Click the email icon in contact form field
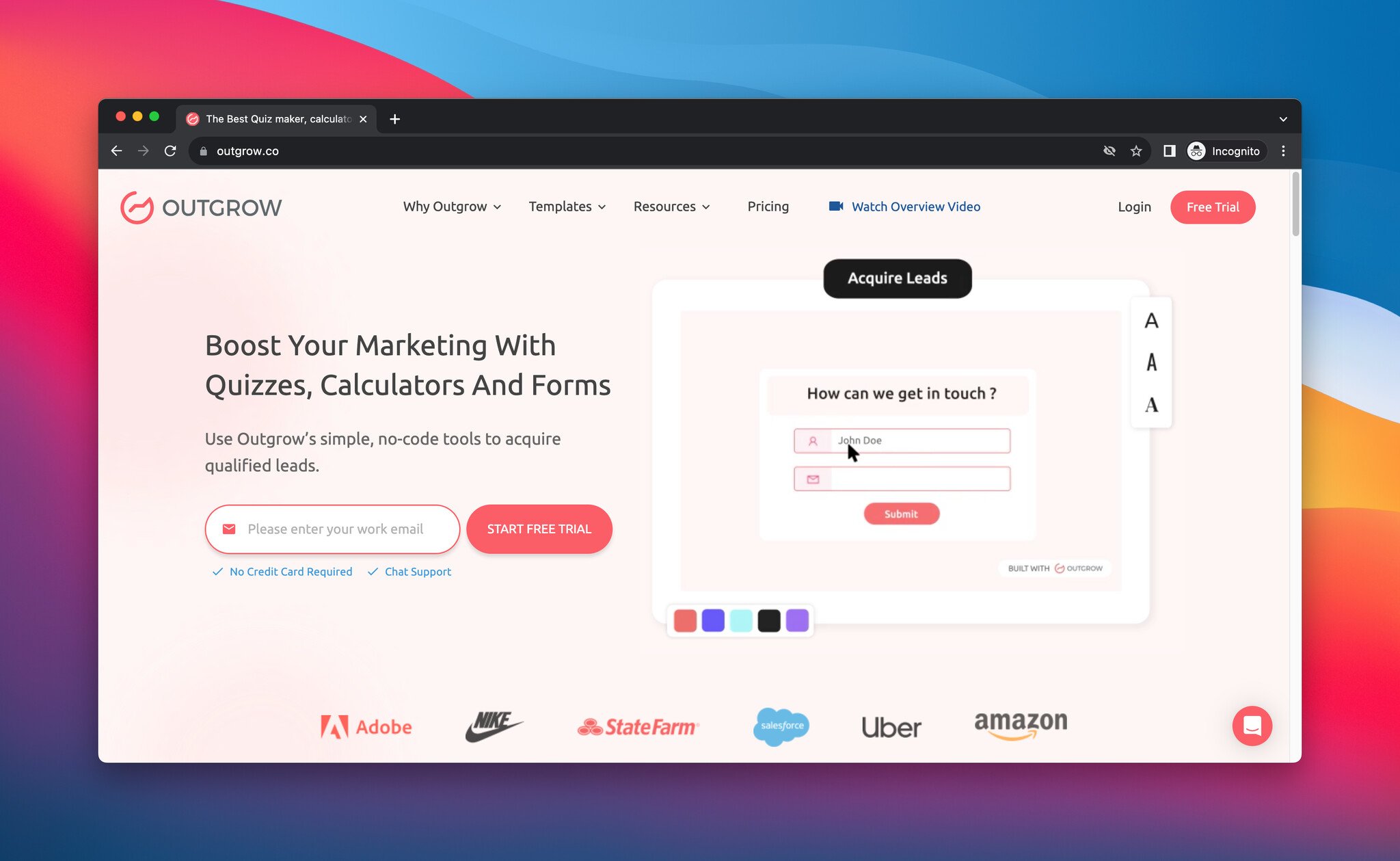This screenshot has width=1400, height=861. (x=813, y=477)
